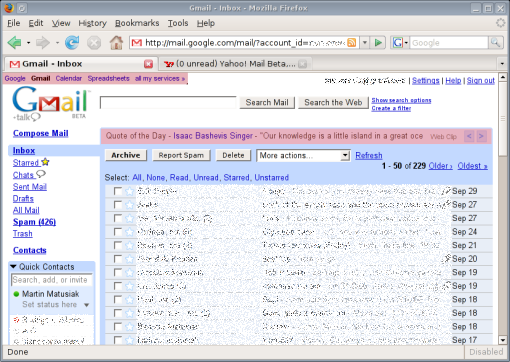Screen dimensions: 510x362
Task: Check the box for the first Sep 19 message
Action: coord(117,273)
